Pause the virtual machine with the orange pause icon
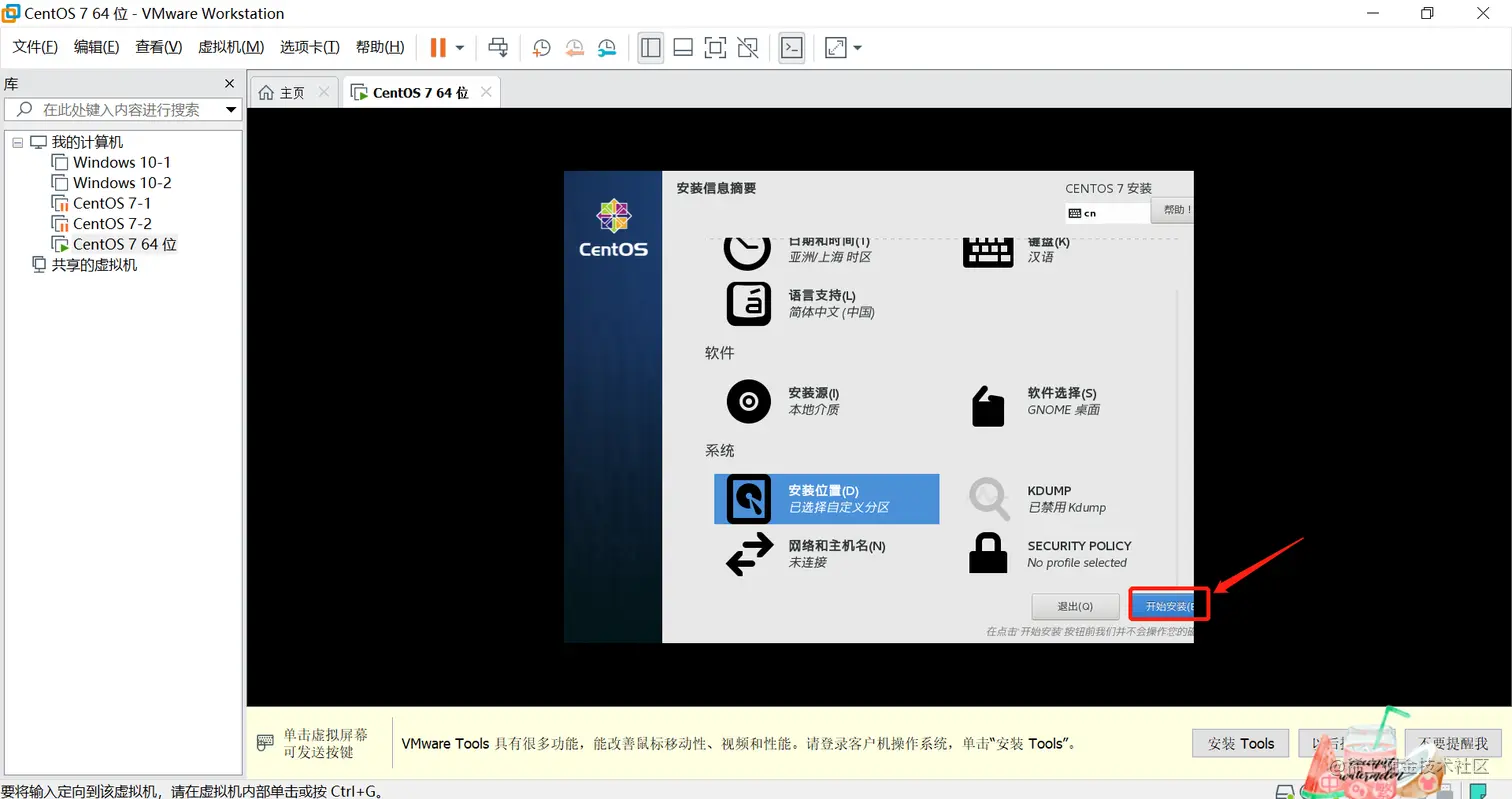1512x799 pixels. coord(438,47)
